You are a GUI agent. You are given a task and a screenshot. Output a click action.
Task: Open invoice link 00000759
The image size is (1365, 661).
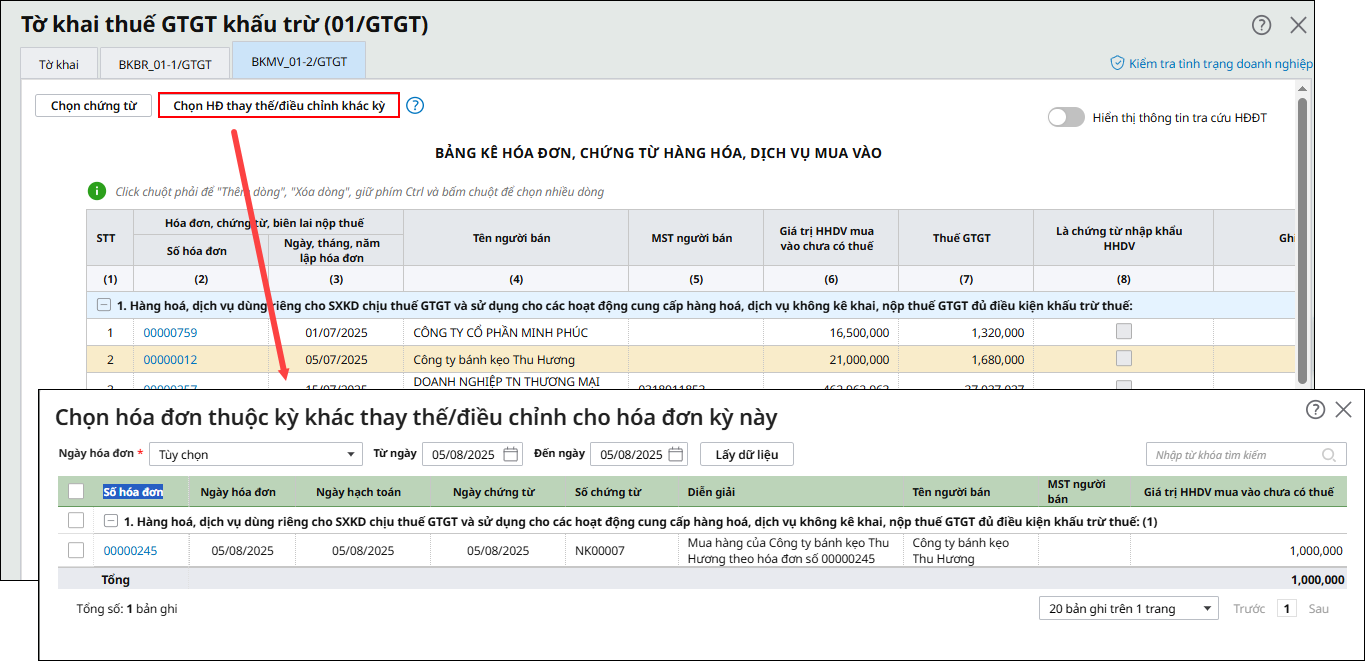(170, 333)
